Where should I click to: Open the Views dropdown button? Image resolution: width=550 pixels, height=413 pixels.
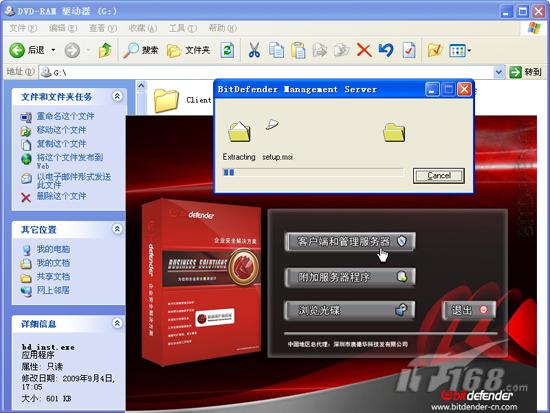coord(460,51)
